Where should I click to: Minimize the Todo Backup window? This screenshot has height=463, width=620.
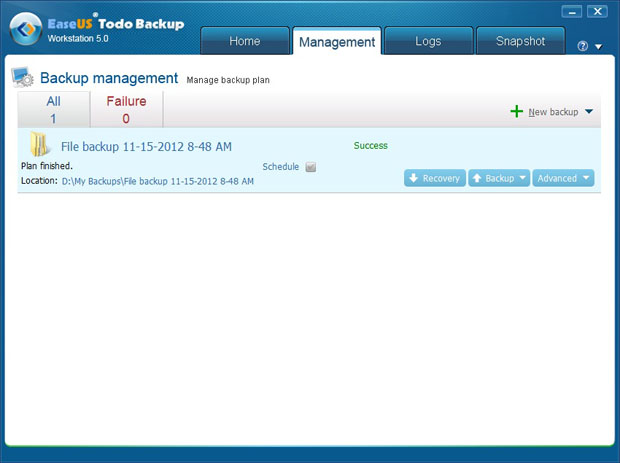(572, 12)
